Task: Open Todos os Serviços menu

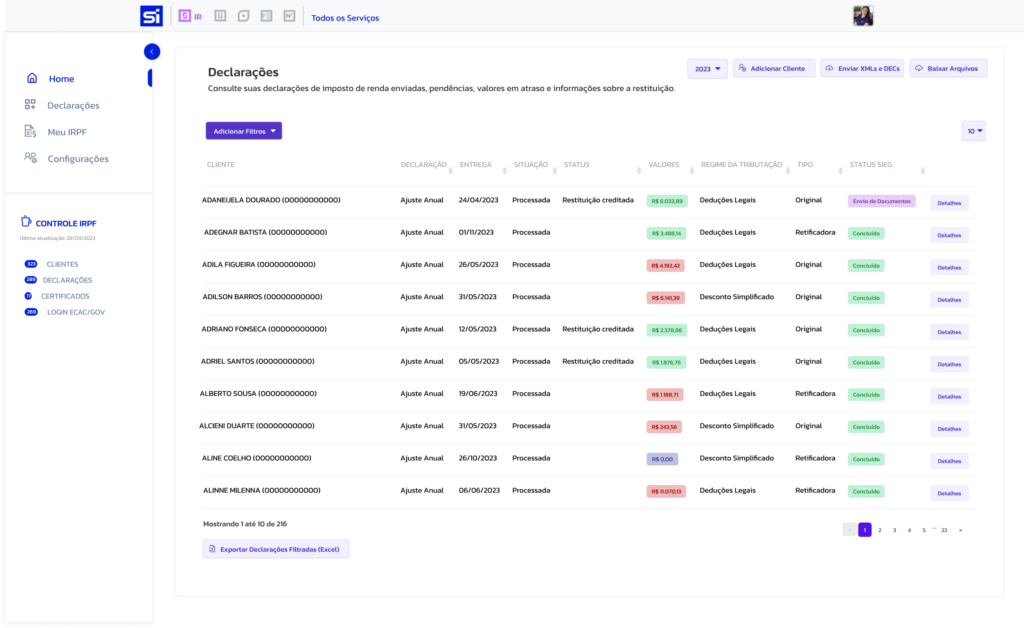Action: (345, 17)
